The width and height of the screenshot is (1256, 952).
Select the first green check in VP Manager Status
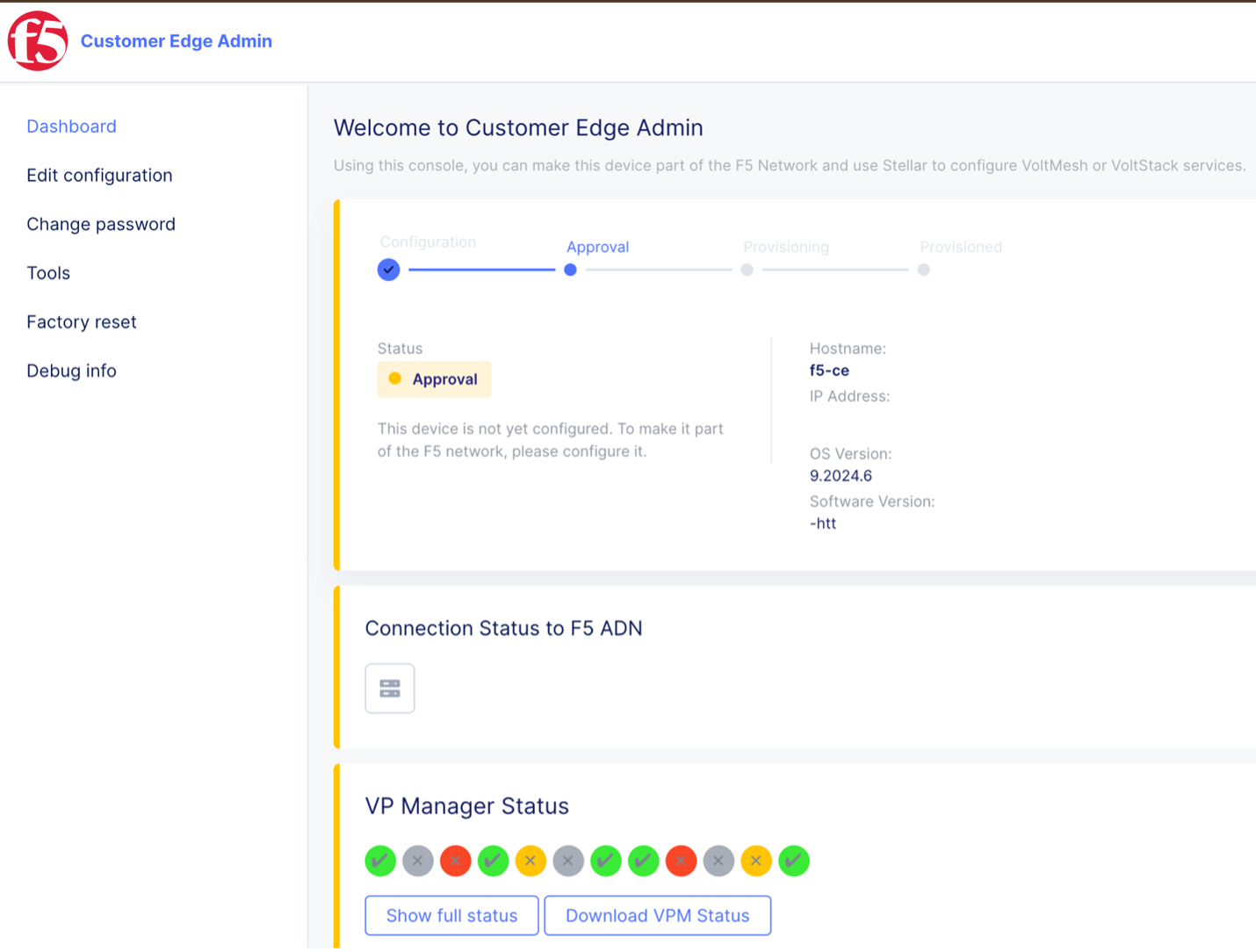380,861
